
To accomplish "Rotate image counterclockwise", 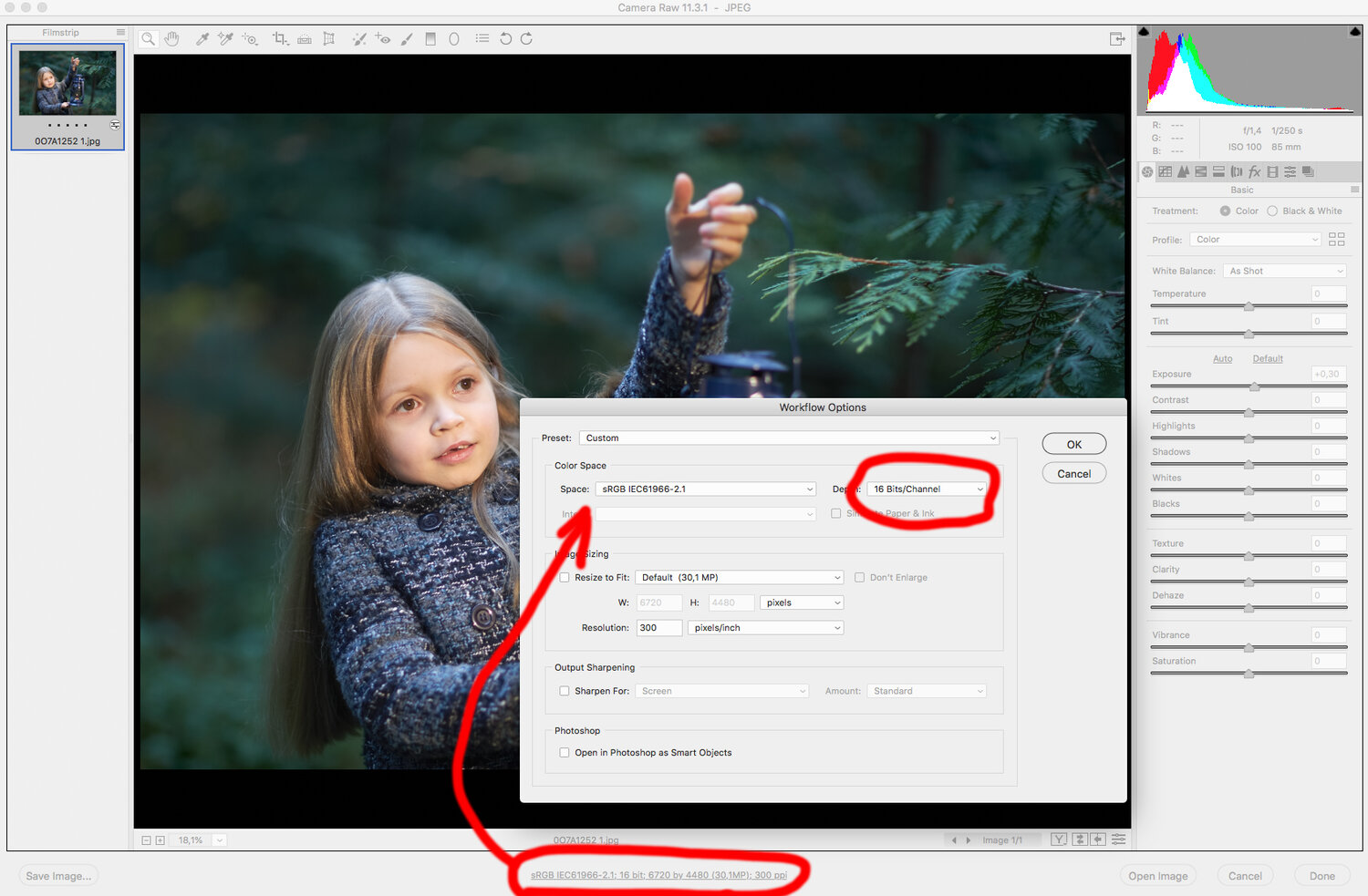I will point(505,39).
